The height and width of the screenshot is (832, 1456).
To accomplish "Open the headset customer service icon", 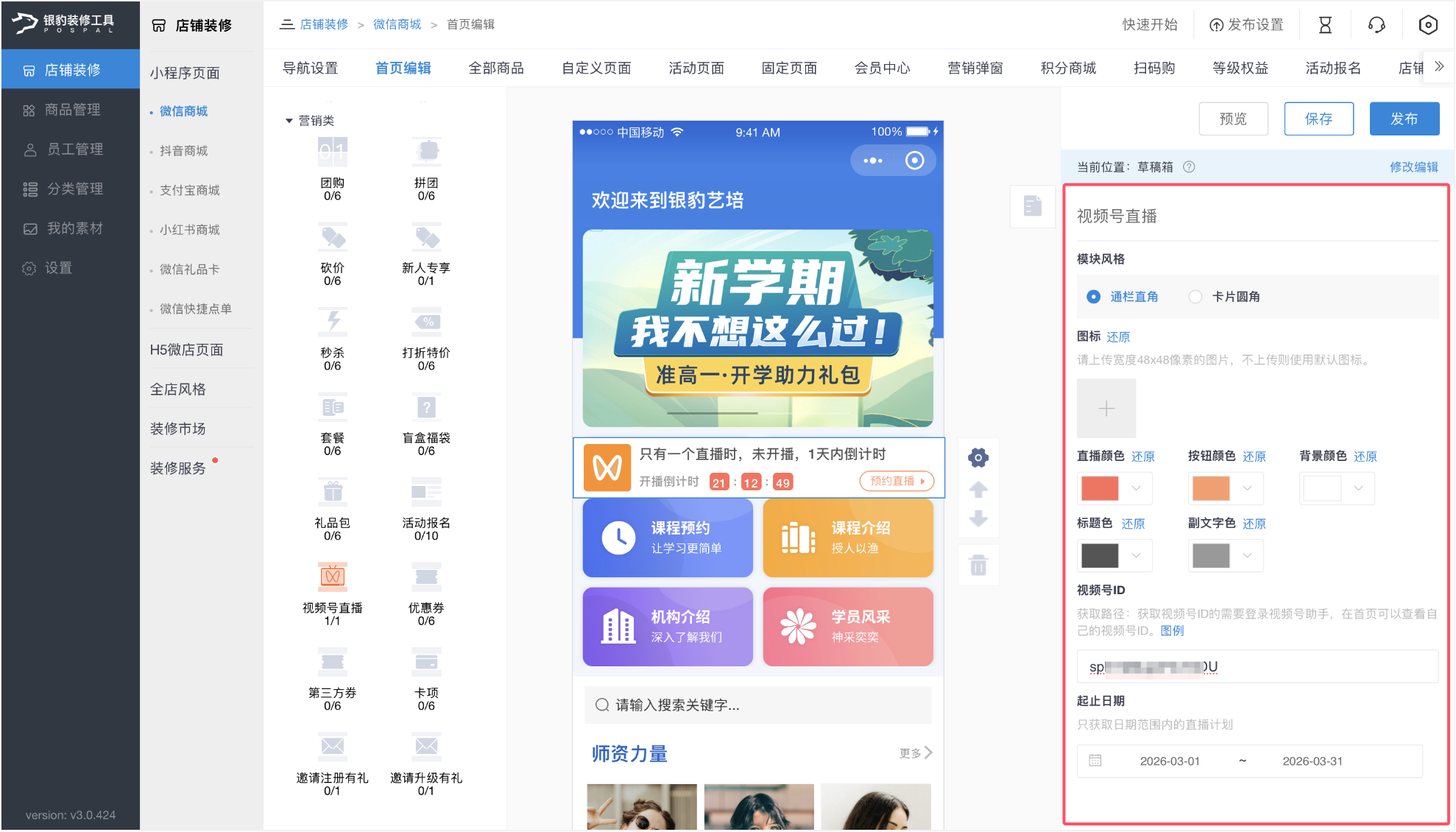I will 1377,25.
